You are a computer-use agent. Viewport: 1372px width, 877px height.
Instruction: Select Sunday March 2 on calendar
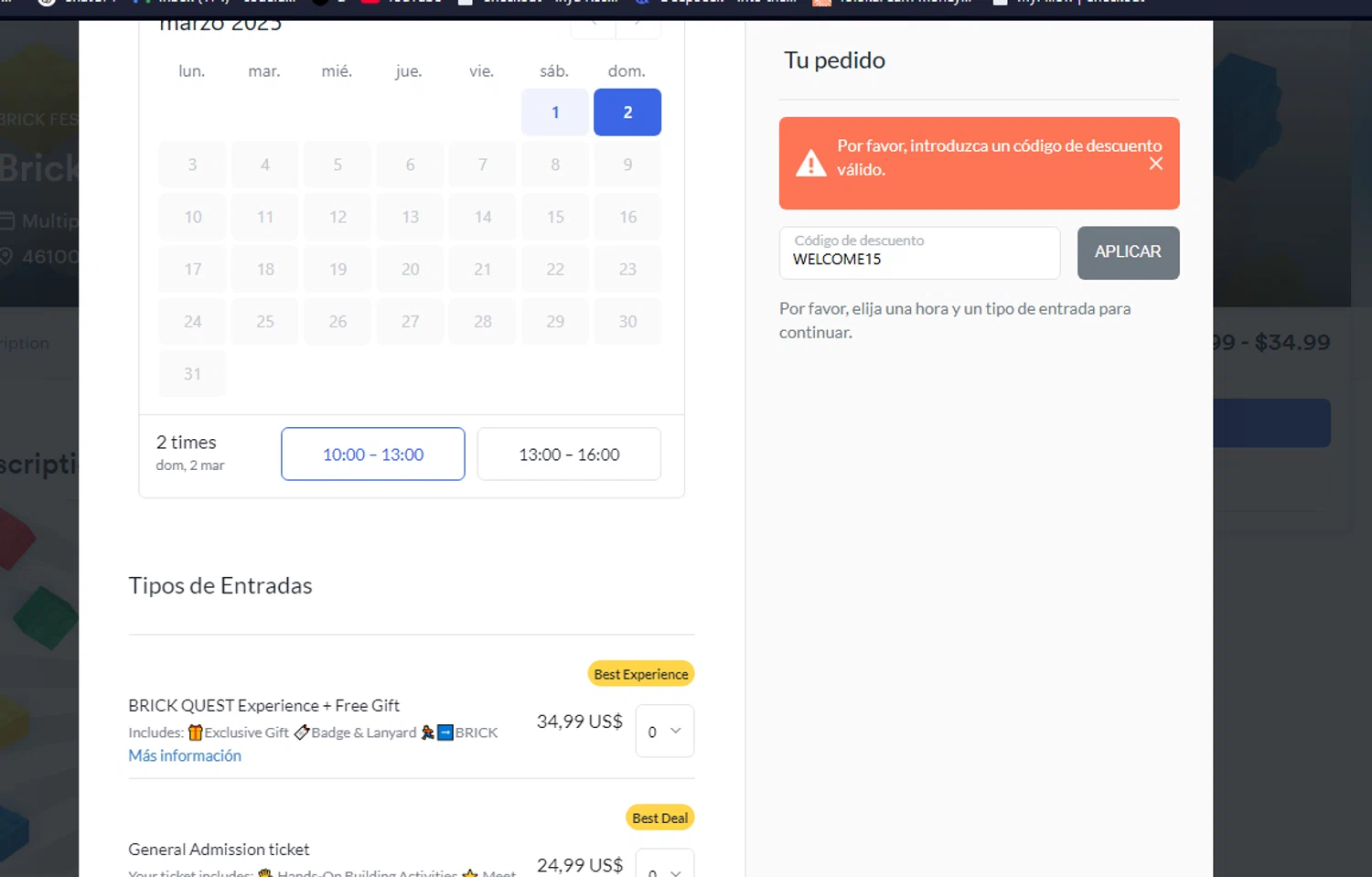(x=627, y=112)
